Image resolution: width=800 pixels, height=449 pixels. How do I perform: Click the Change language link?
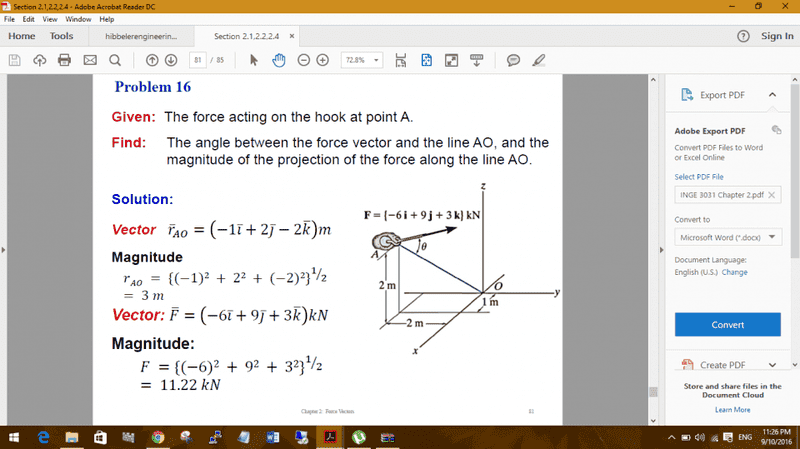click(734, 272)
